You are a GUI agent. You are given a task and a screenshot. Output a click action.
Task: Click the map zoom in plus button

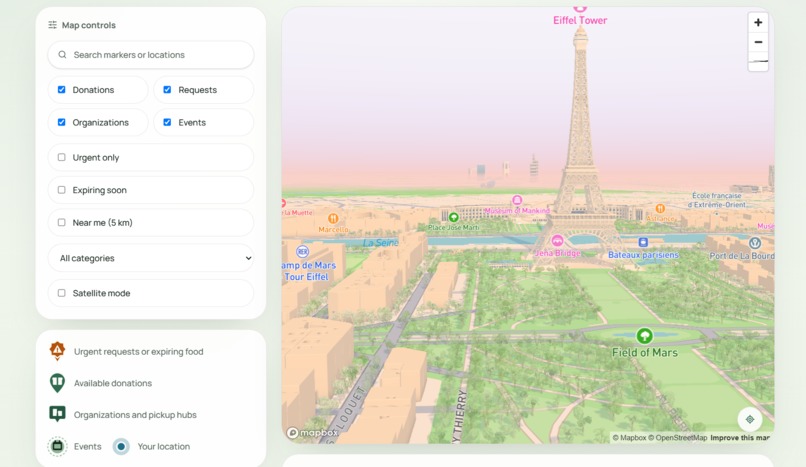(x=758, y=23)
